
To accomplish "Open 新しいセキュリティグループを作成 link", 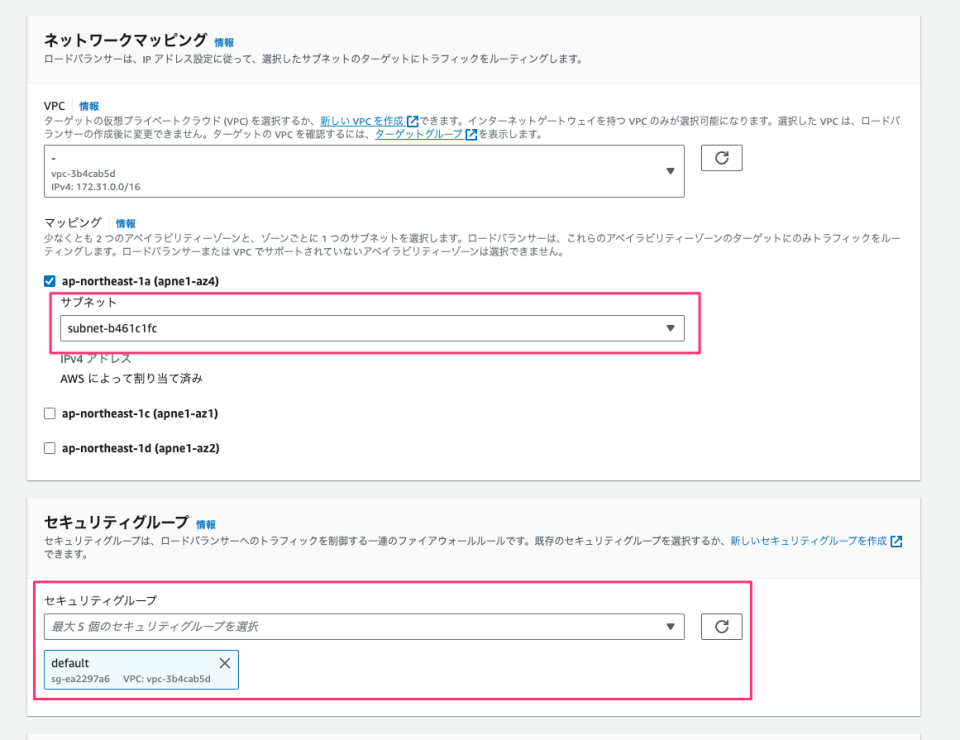I will point(816,541).
